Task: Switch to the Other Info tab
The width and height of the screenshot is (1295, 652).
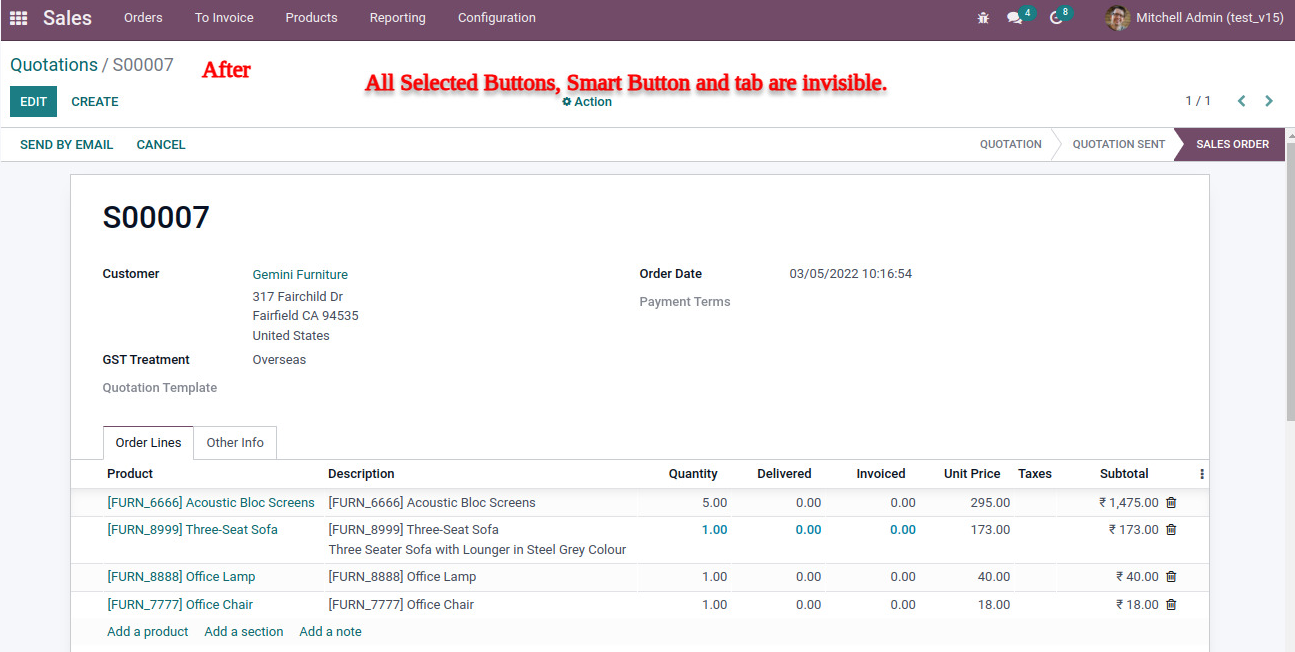Action: [235, 443]
